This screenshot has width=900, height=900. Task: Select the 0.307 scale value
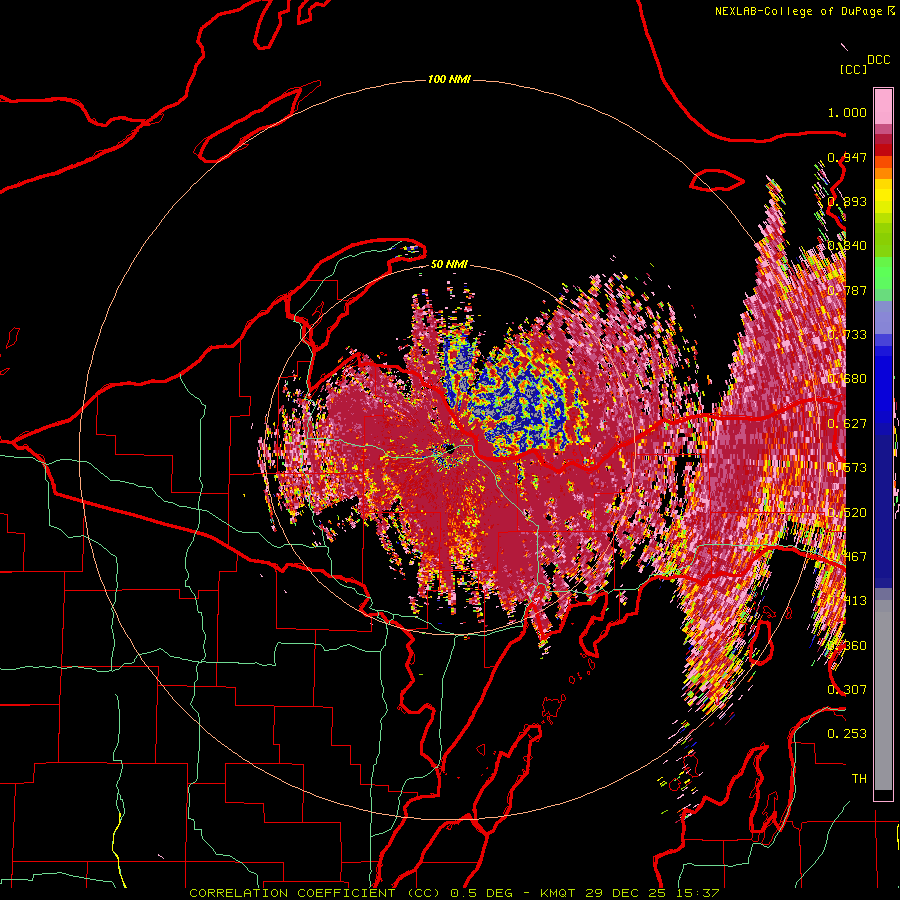coord(847,689)
